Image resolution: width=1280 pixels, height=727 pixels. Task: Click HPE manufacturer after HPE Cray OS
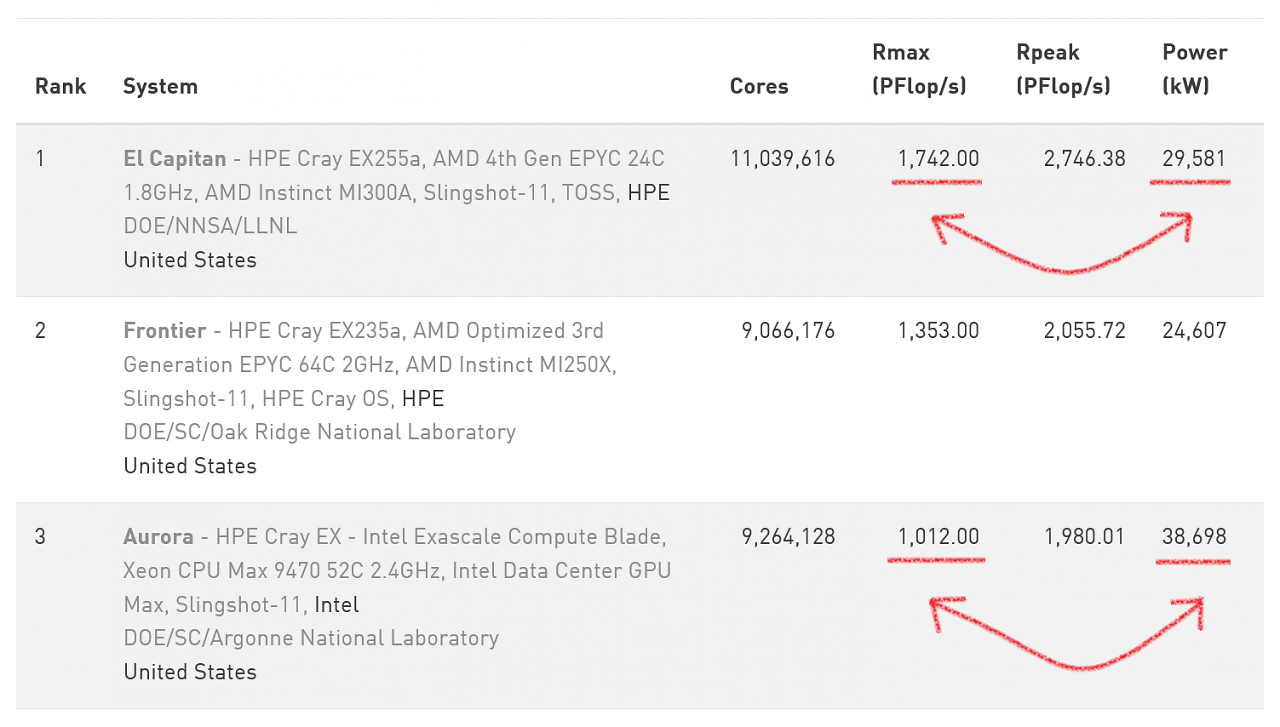point(423,398)
